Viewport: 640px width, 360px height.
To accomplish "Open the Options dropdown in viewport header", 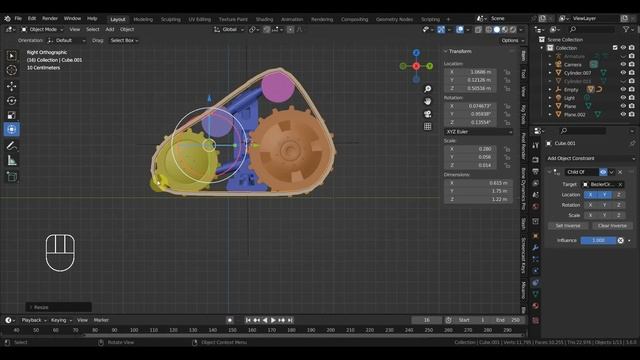I will (513, 40).
